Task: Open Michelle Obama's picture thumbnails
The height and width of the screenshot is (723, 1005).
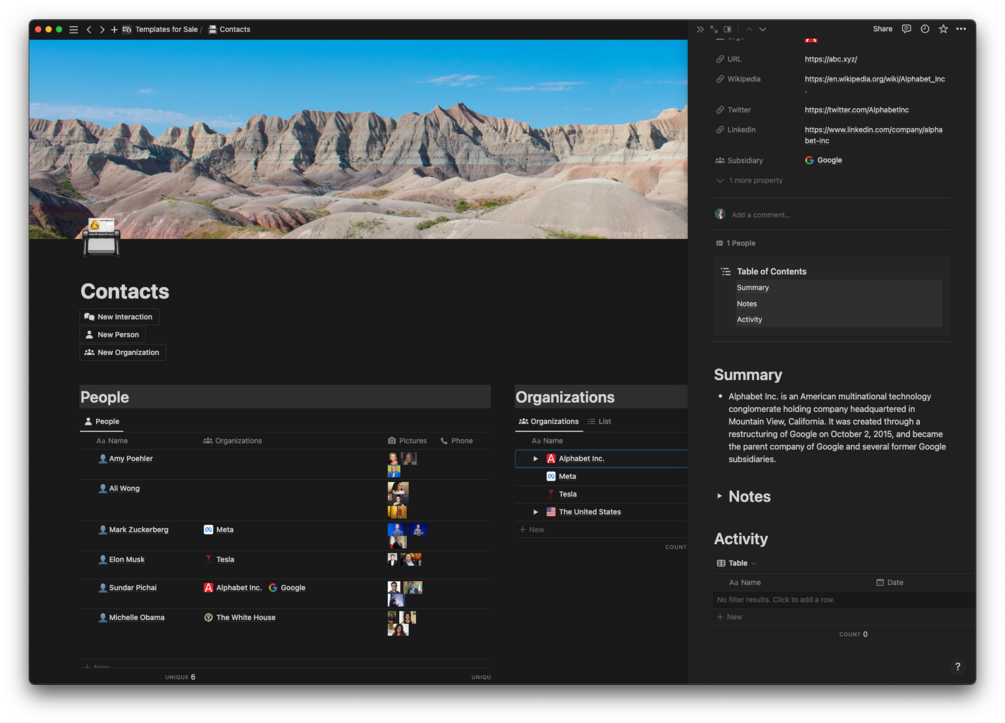Action: pyautogui.click(x=402, y=624)
